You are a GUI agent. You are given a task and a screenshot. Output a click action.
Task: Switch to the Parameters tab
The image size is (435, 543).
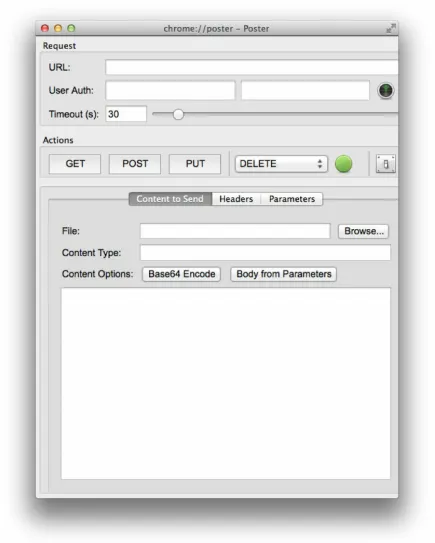[292, 199]
